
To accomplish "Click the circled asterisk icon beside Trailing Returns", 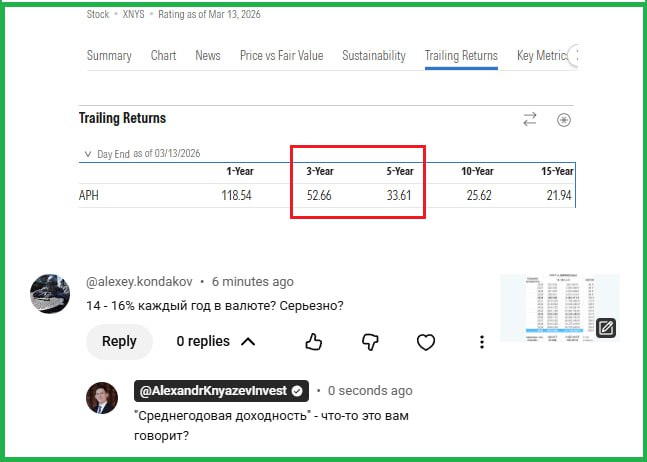I will pyautogui.click(x=564, y=120).
